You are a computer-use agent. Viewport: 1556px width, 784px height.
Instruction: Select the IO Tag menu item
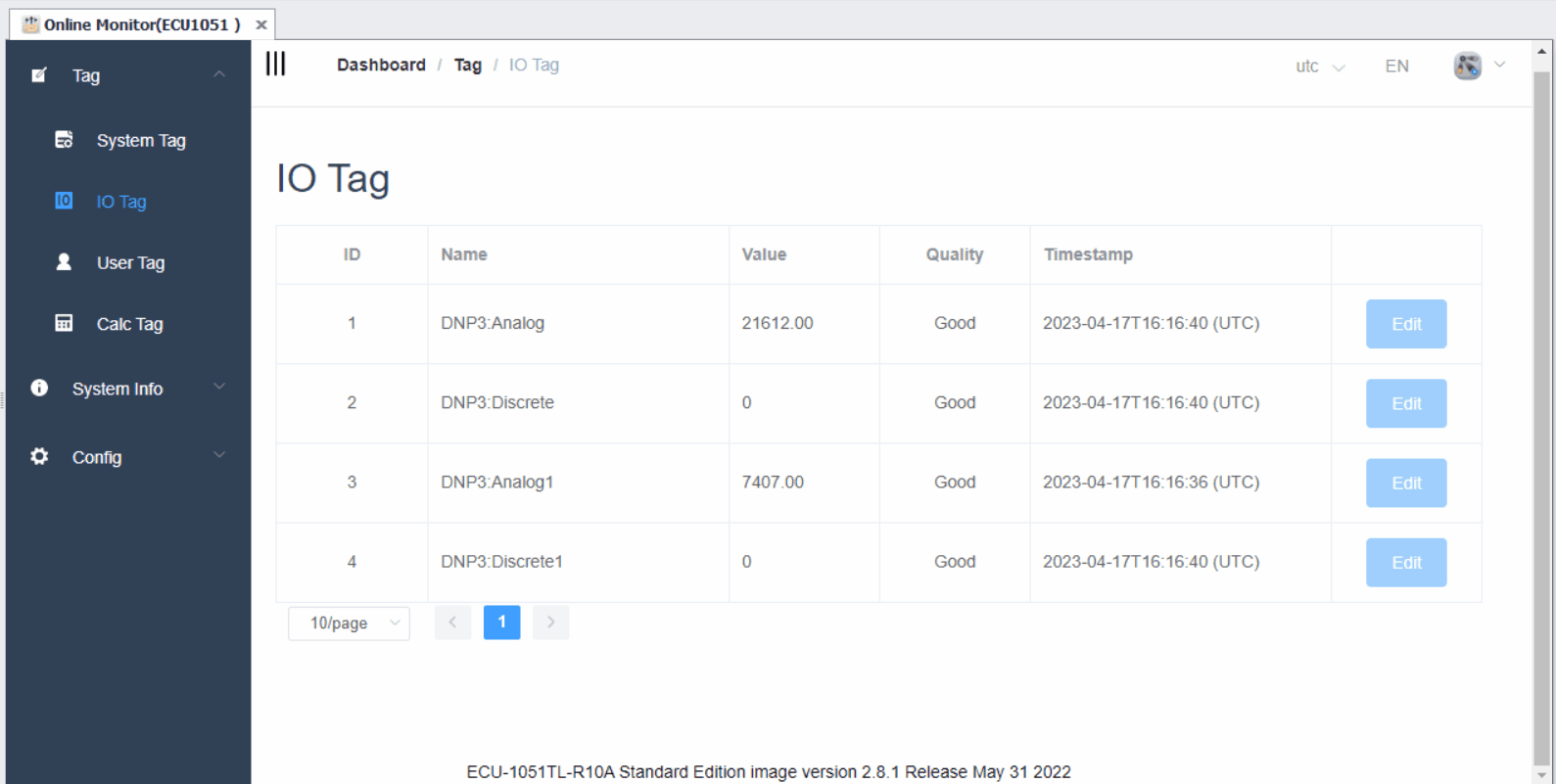tap(128, 202)
